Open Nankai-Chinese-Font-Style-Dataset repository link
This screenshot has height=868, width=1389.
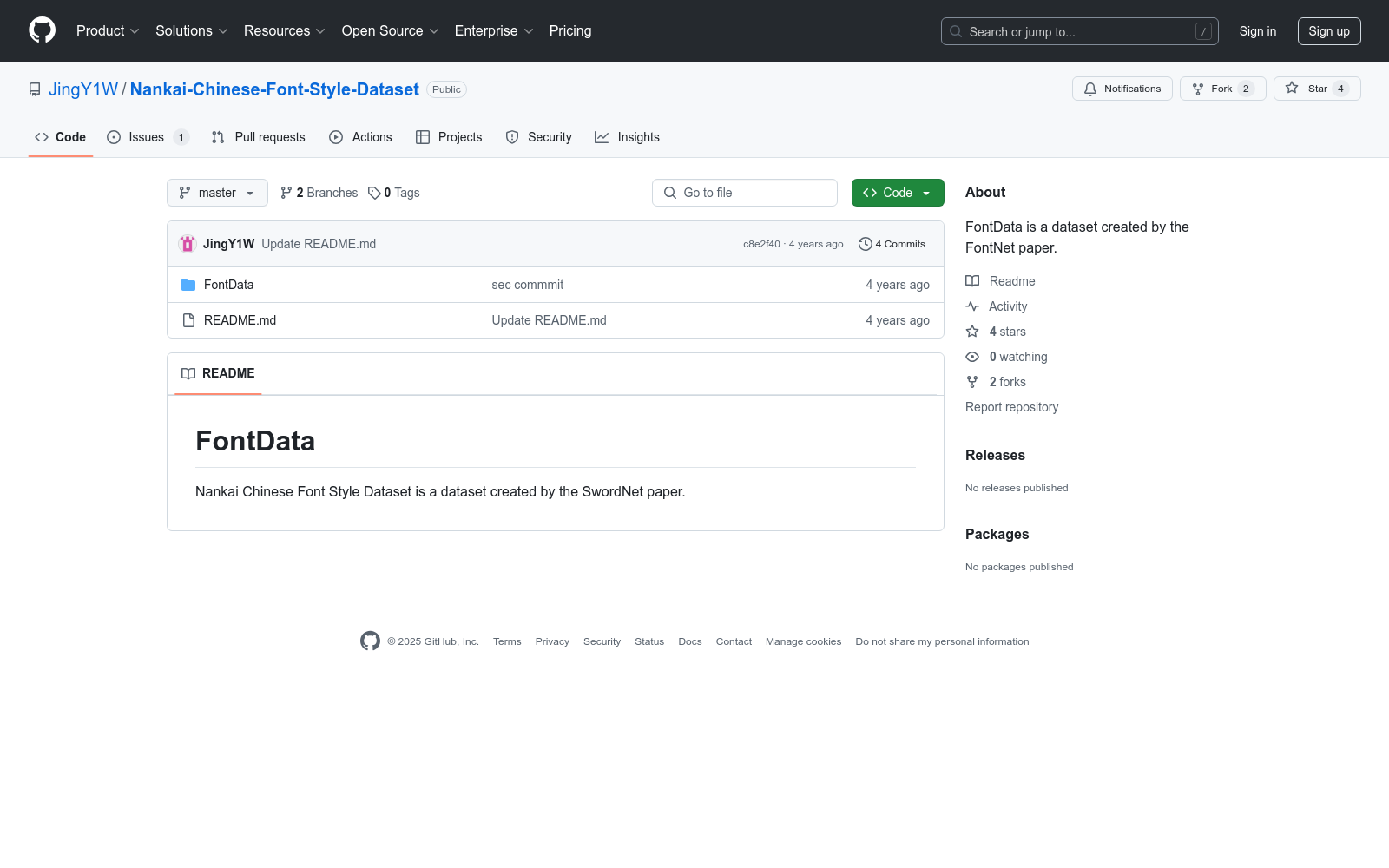click(274, 89)
